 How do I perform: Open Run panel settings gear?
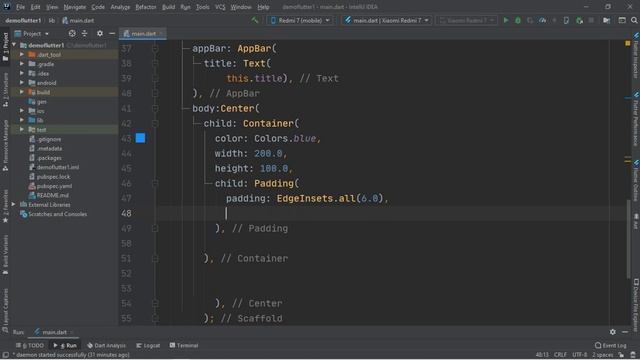point(613,332)
